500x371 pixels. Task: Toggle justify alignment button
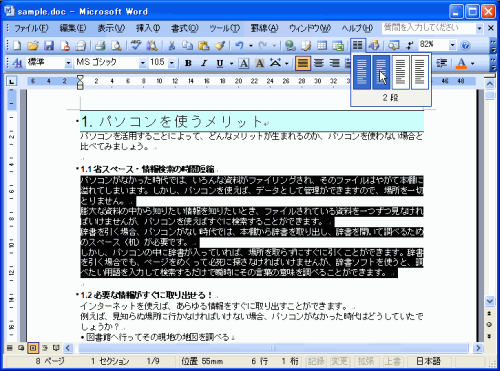tap(303, 63)
